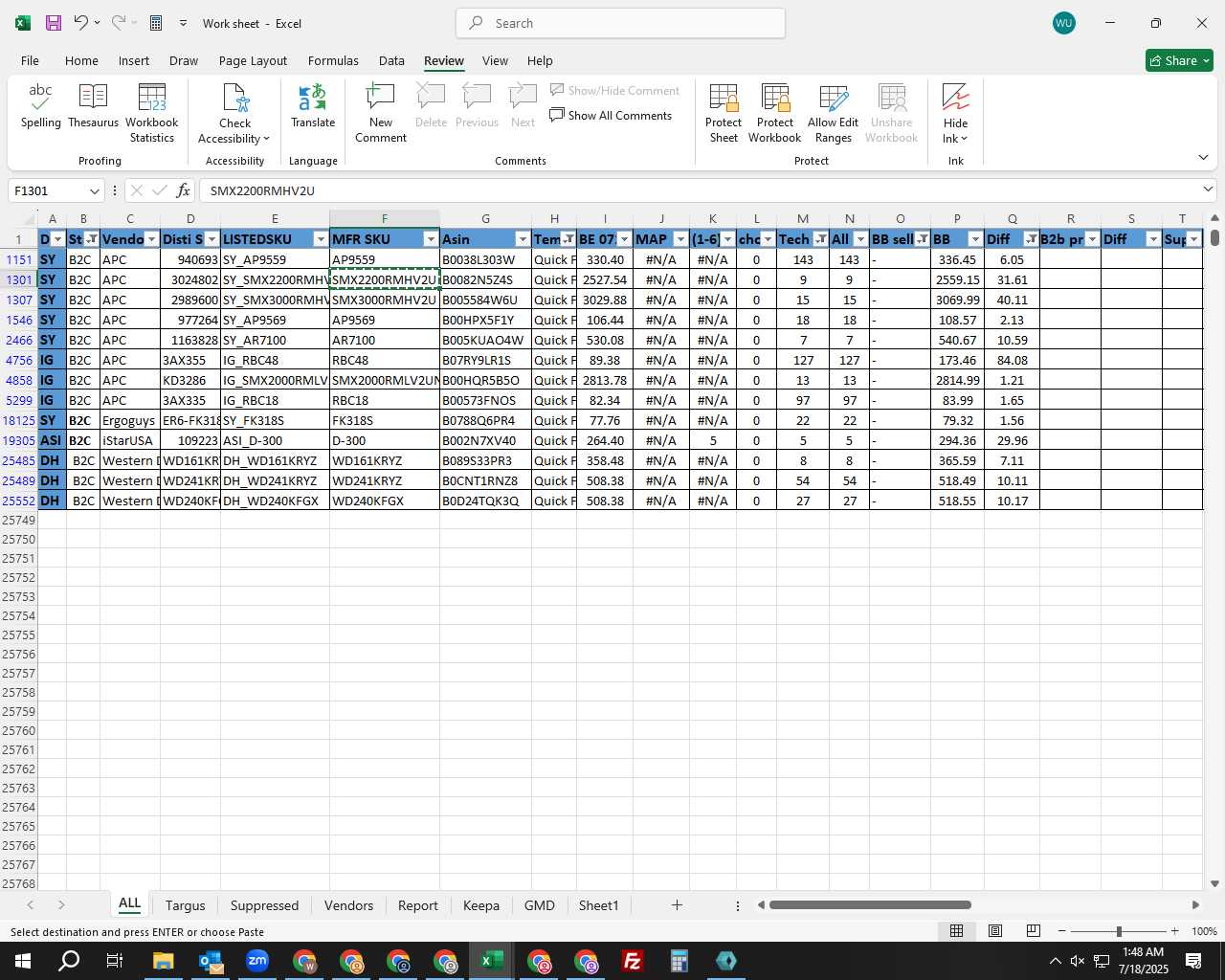Viewport: 1225px width, 980px height.
Task: Click the zoom slider handle
Action: [1118, 931]
